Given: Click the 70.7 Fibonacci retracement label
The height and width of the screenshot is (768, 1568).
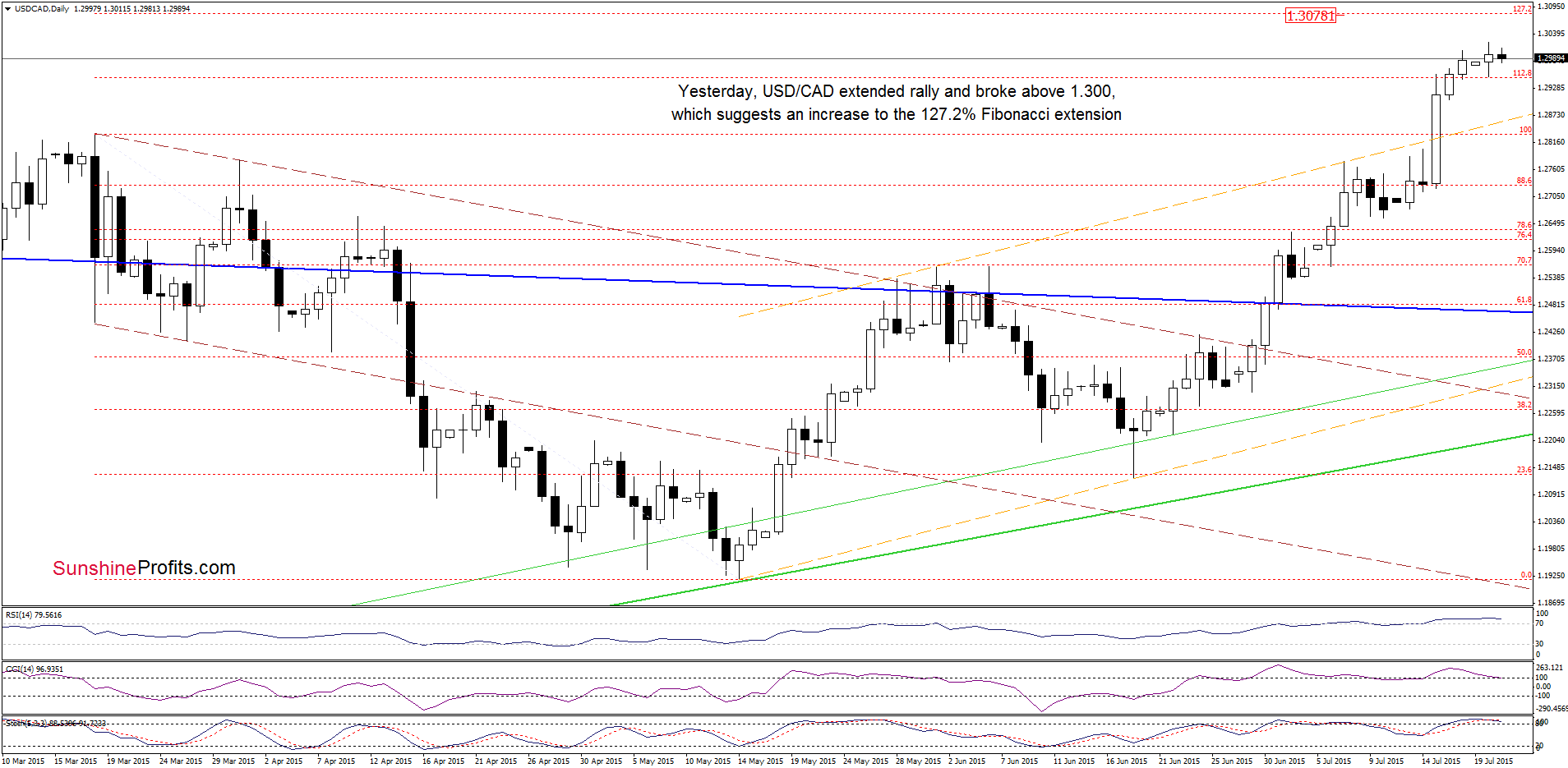Looking at the screenshot, I should (1524, 260).
